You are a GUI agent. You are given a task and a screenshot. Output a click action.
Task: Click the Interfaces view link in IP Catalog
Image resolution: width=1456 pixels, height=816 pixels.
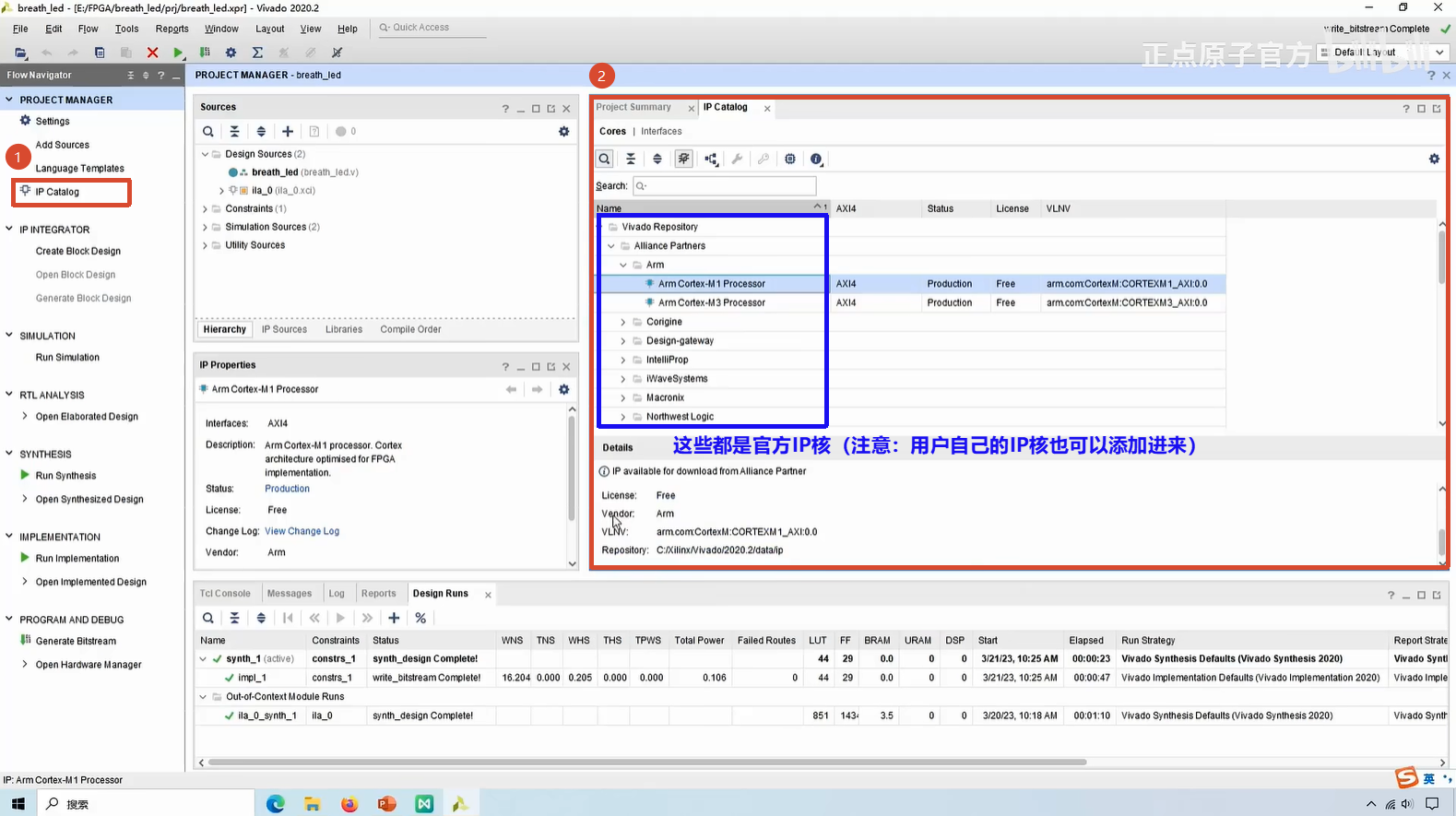(x=661, y=131)
